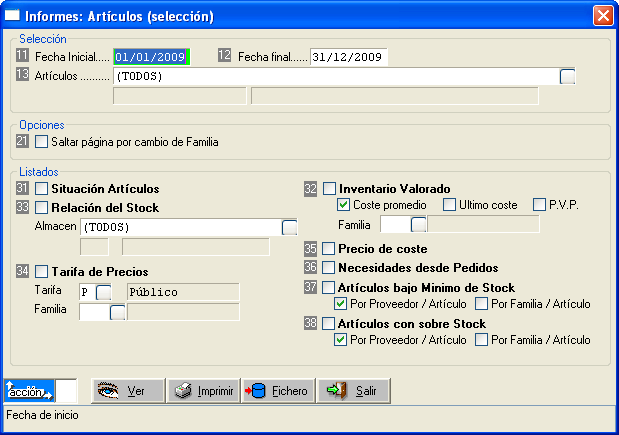Click the number 32 listing marker
This screenshot has height=435, width=619.
pyautogui.click(x=311, y=189)
